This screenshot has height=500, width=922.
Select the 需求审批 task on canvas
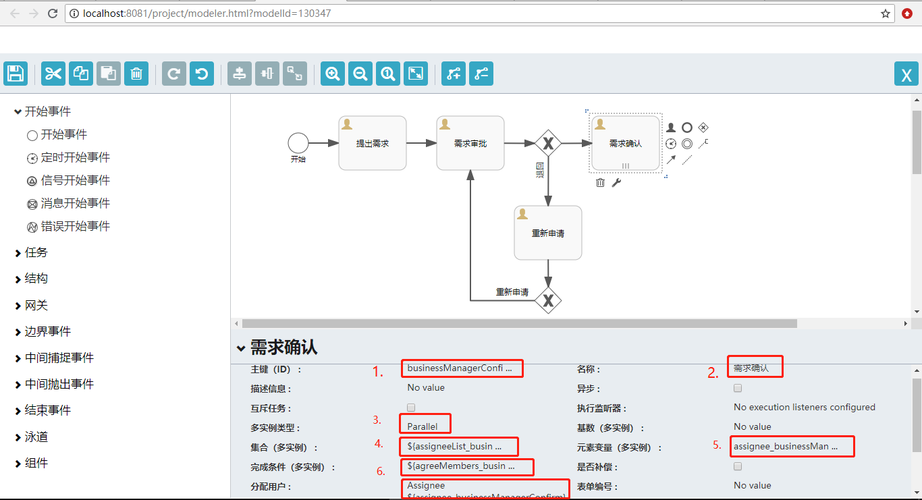[470, 143]
